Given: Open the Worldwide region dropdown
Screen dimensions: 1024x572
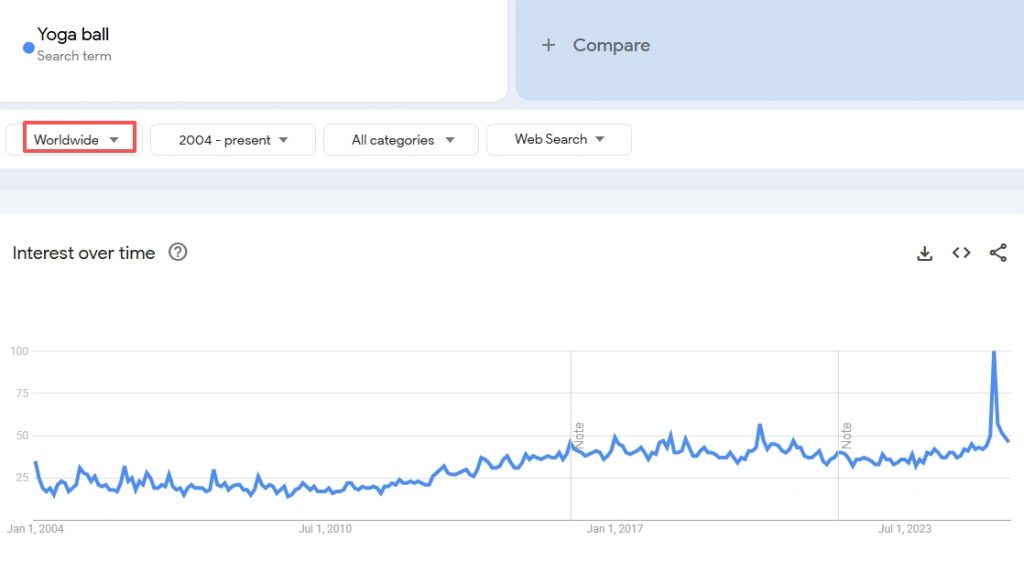Looking at the screenshot, I should 77,140.
